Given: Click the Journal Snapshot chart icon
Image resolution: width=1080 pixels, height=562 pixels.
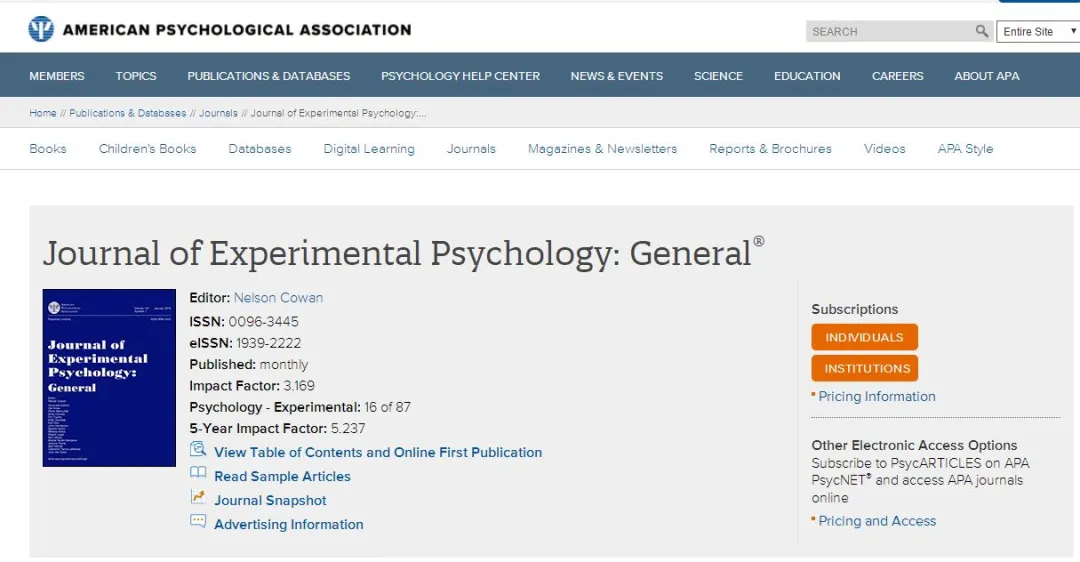Looking at the screenshot, I should point(198,497).
